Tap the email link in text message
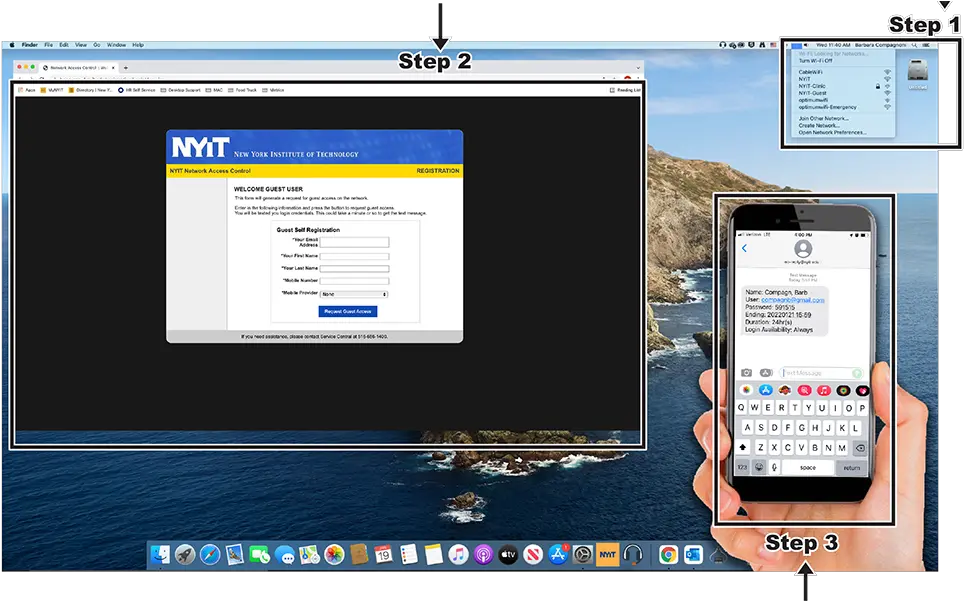The width and height of the screenshot is (964, 601). (x=792, y=300)
